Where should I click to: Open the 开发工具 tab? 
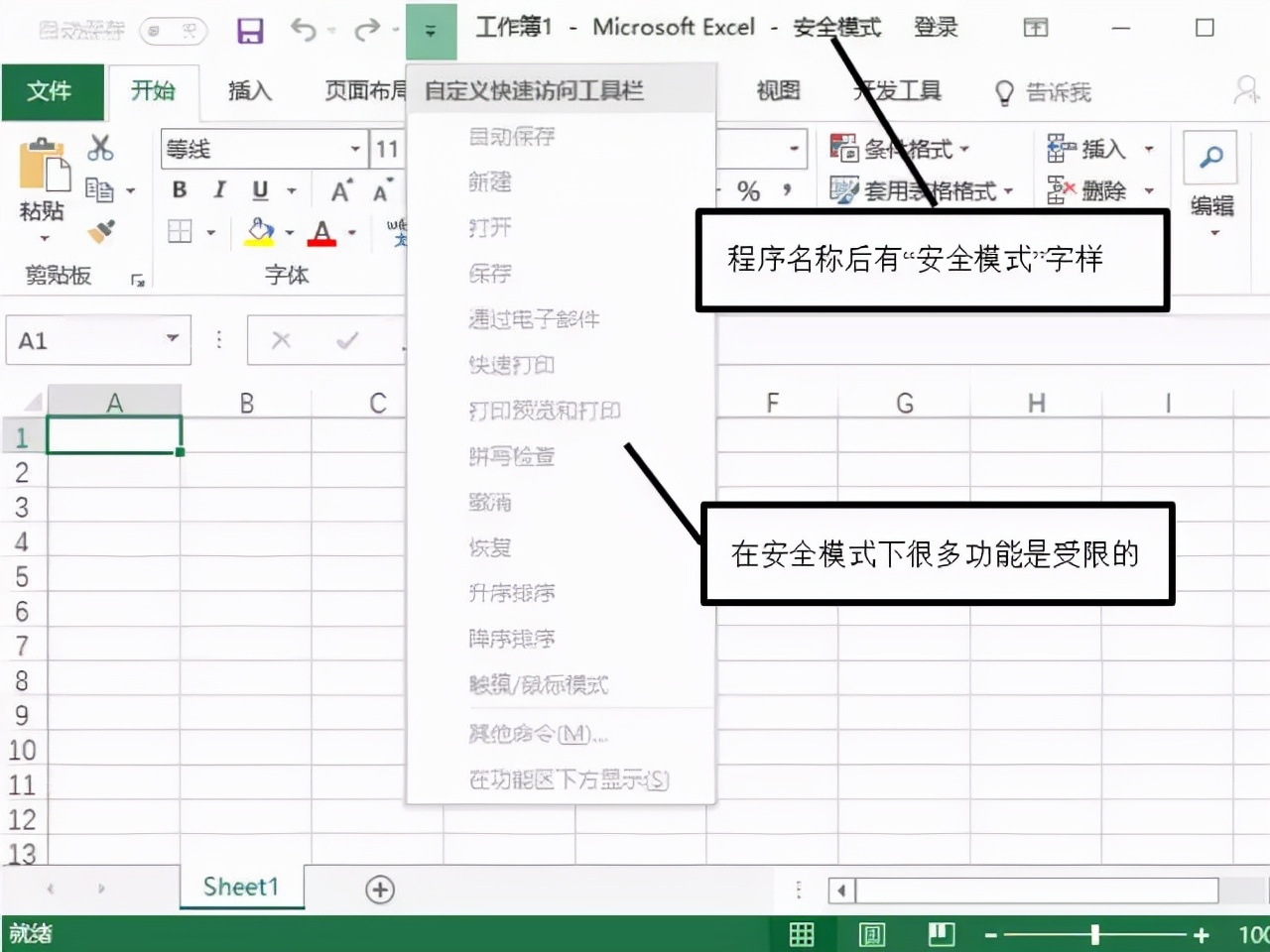tap(898, 91)
